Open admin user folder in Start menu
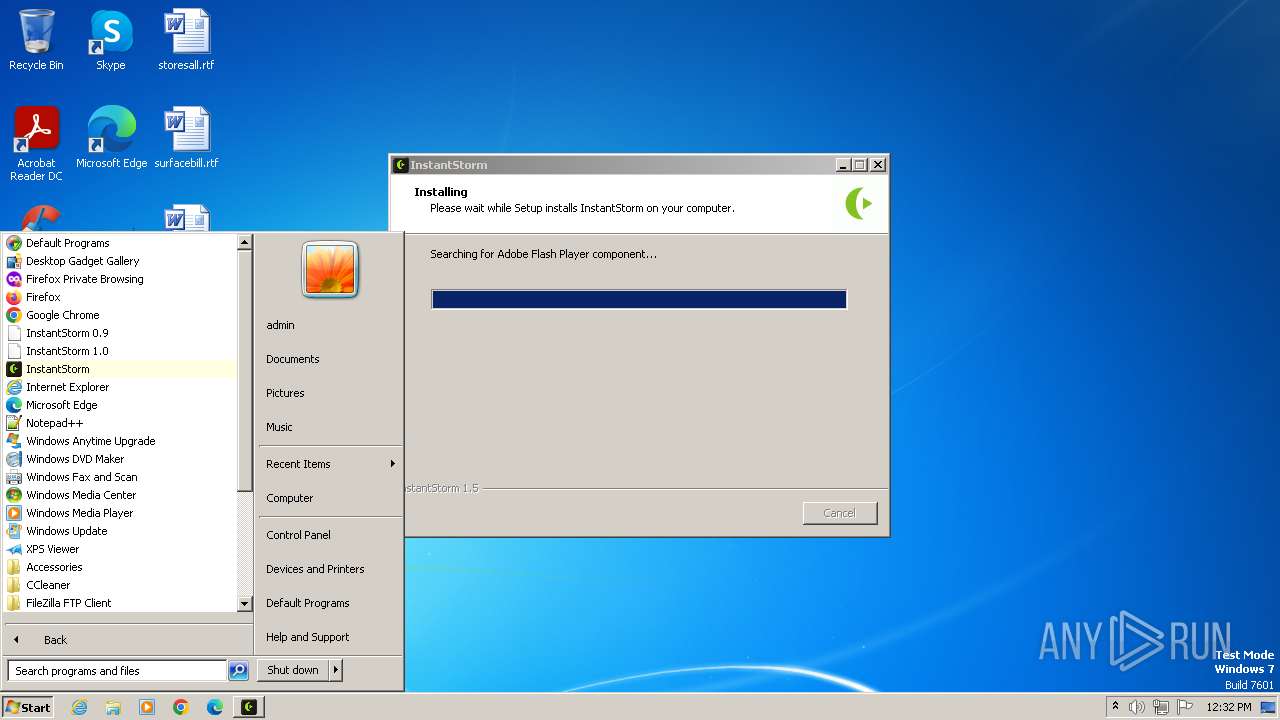Viewport: 1280px width, 720px height. (330, 325)
